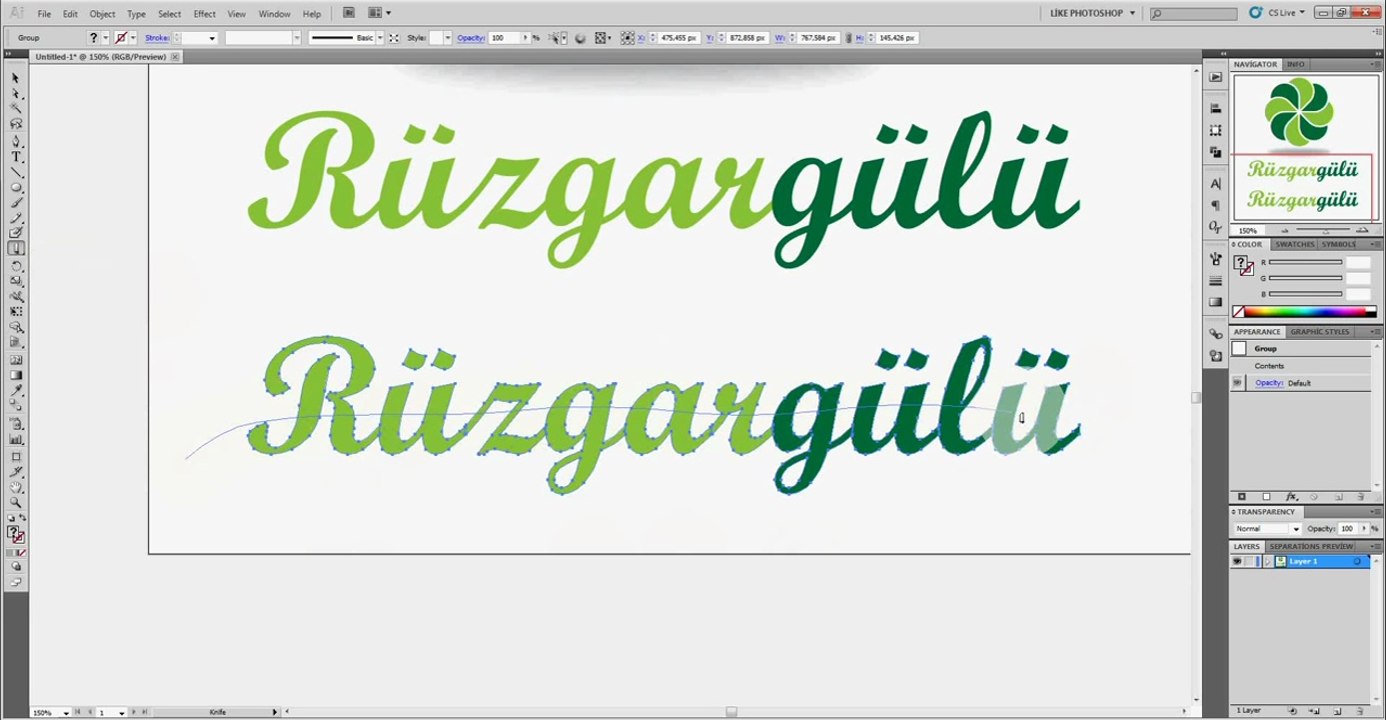Open the Paragraph panel icon in dock
This screenshot has width=1386, height=720.
[x=1215, y=206]
